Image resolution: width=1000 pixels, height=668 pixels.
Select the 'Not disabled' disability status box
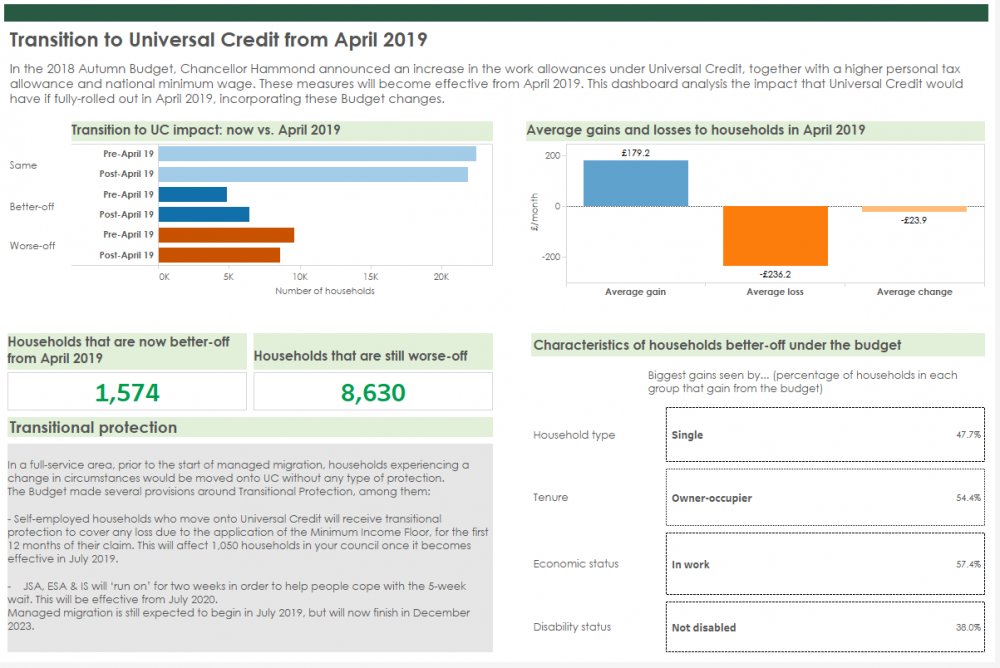pos(825,627)
